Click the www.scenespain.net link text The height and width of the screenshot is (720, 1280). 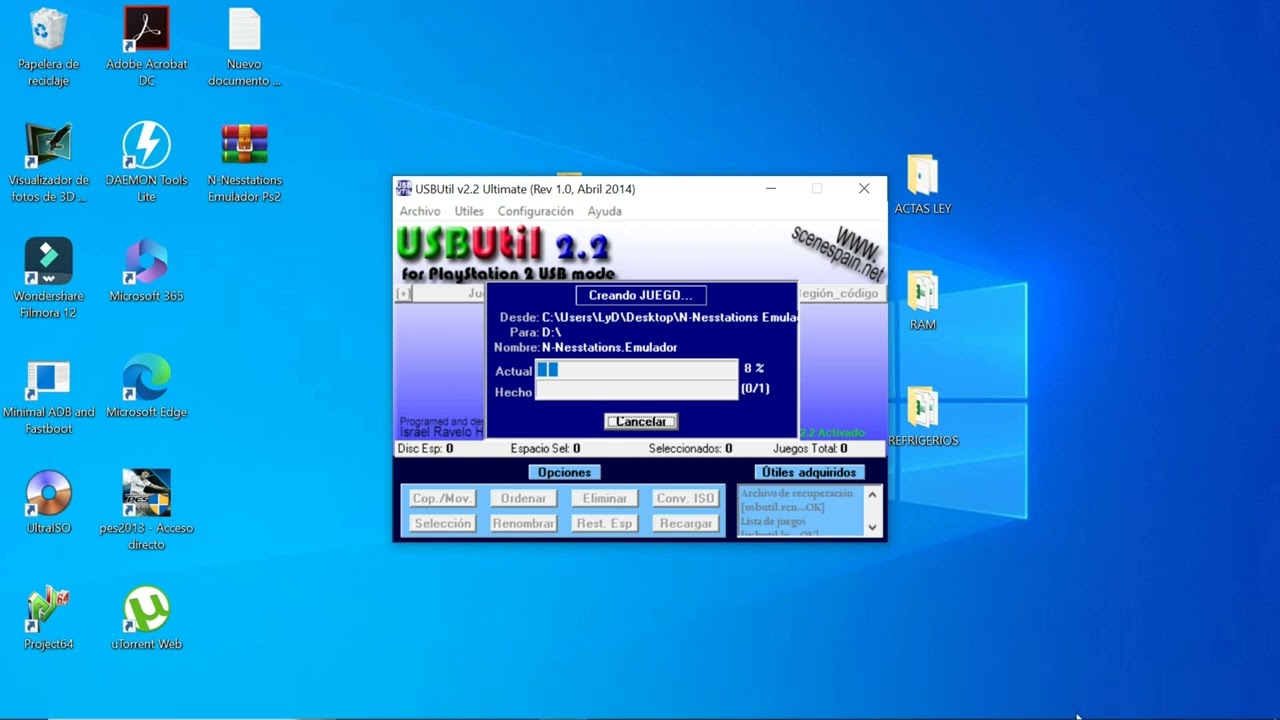(x=840, y=252)
